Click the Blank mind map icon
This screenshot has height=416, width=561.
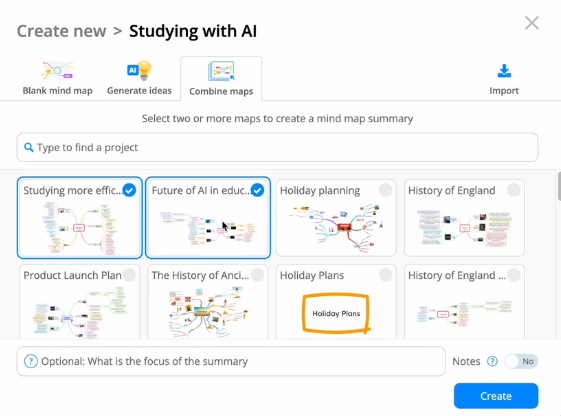57,70
